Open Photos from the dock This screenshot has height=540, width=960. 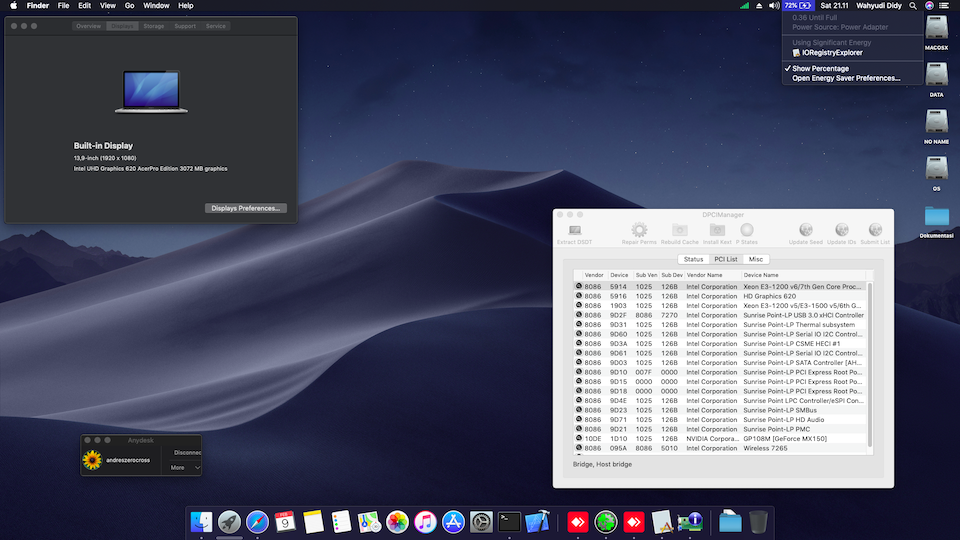[x=397, y=522]
